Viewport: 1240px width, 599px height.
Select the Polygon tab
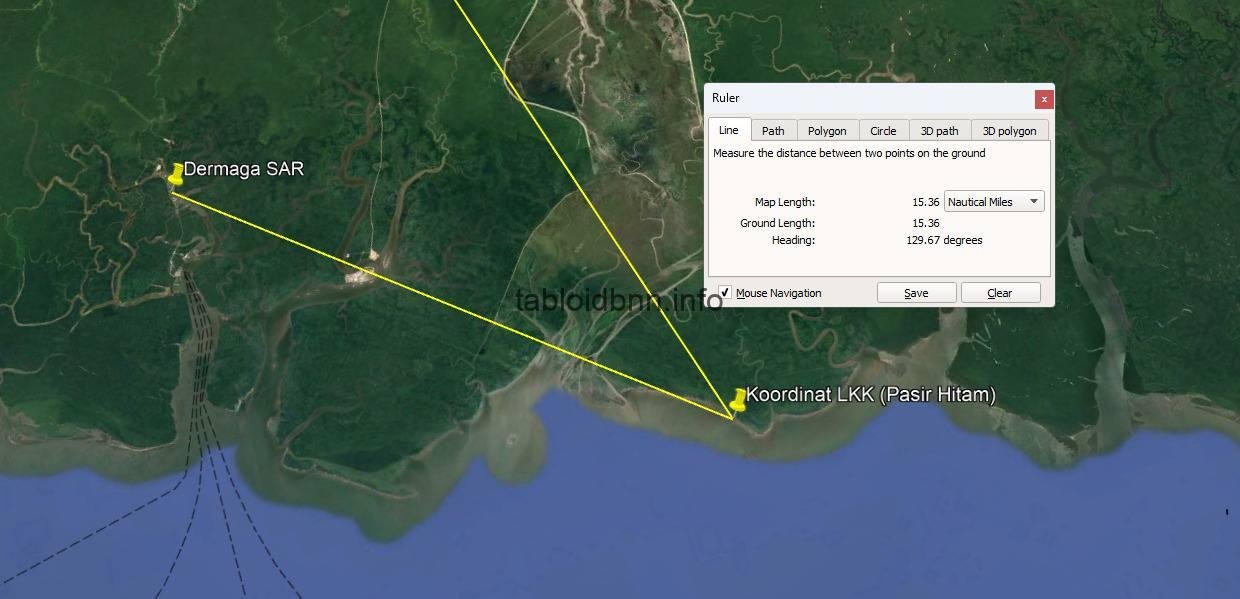[827, 131]
